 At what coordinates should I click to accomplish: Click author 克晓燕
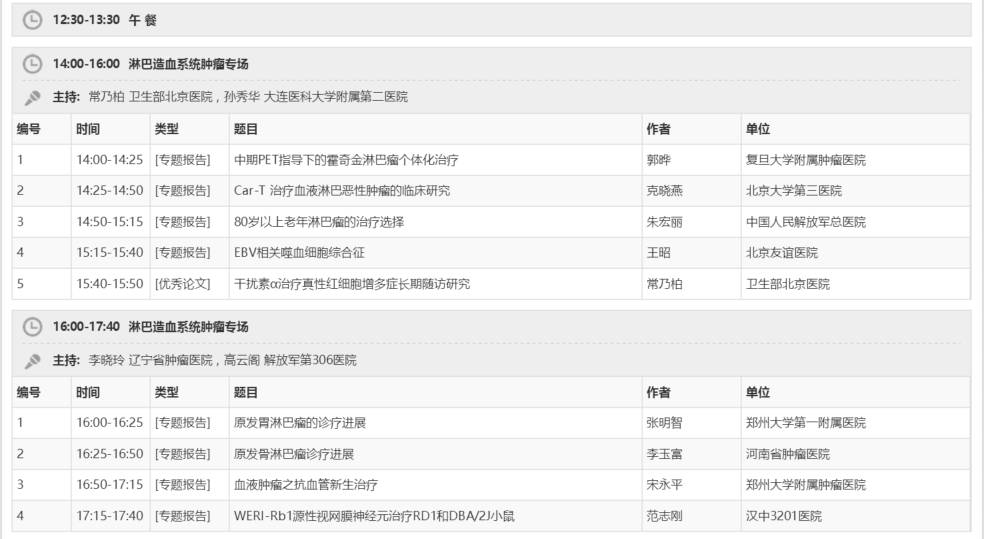(x=665, y=191)
